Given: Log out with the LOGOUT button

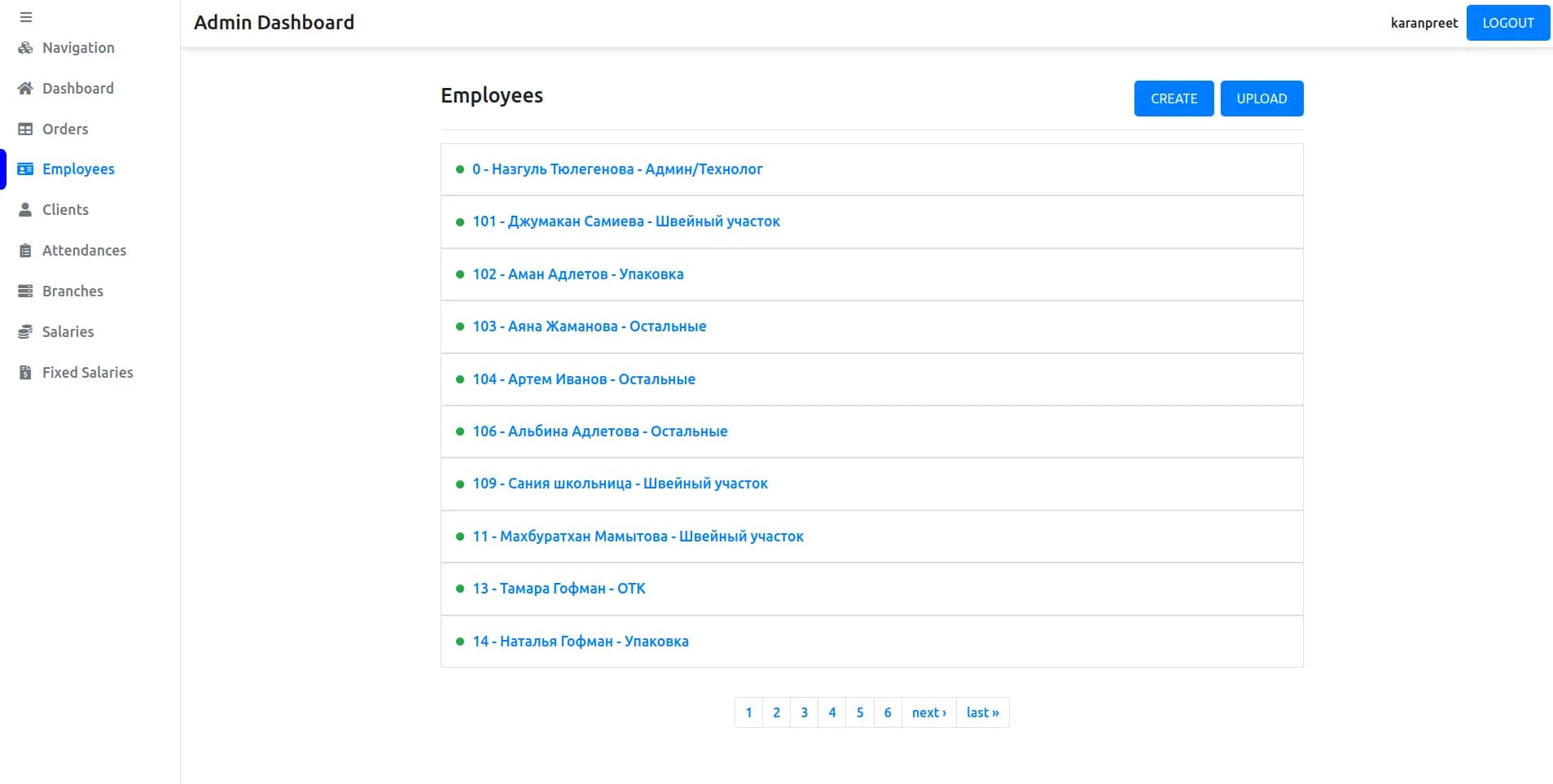Looking at the screenshot, I should click(x=1507, y=23).
